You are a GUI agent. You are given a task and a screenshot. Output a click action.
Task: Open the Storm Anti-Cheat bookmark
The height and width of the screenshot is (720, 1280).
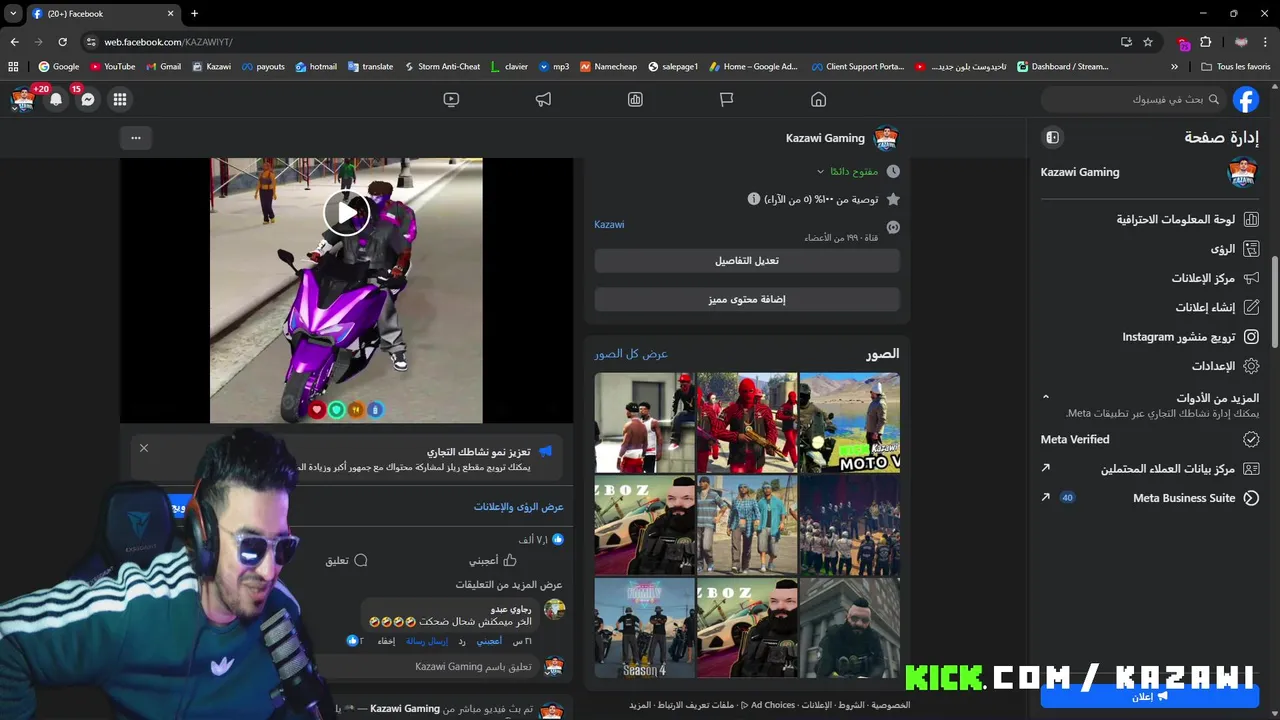point(442,67)
